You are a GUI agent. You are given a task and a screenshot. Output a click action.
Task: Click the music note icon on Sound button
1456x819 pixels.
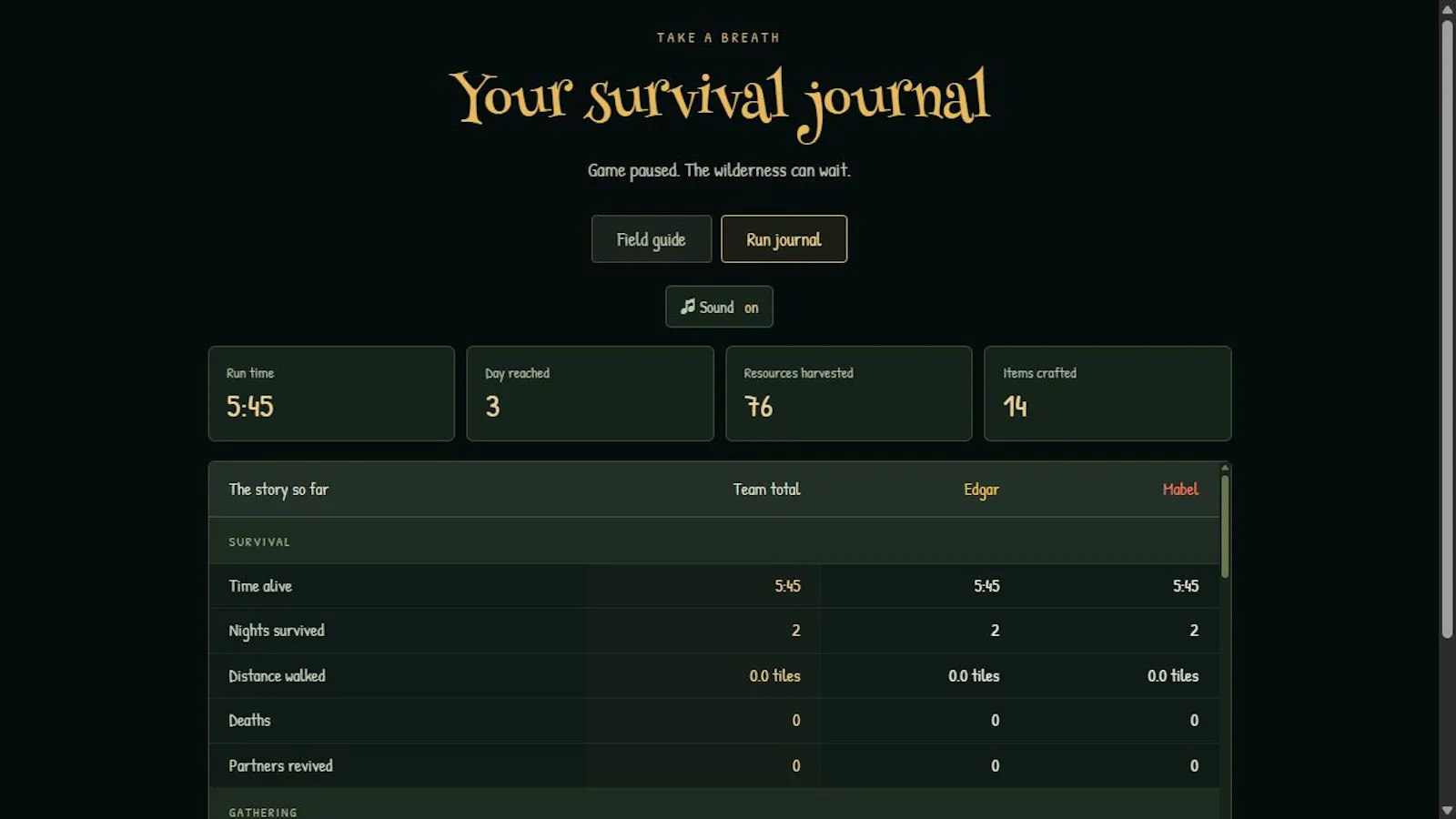click(688, 307)
